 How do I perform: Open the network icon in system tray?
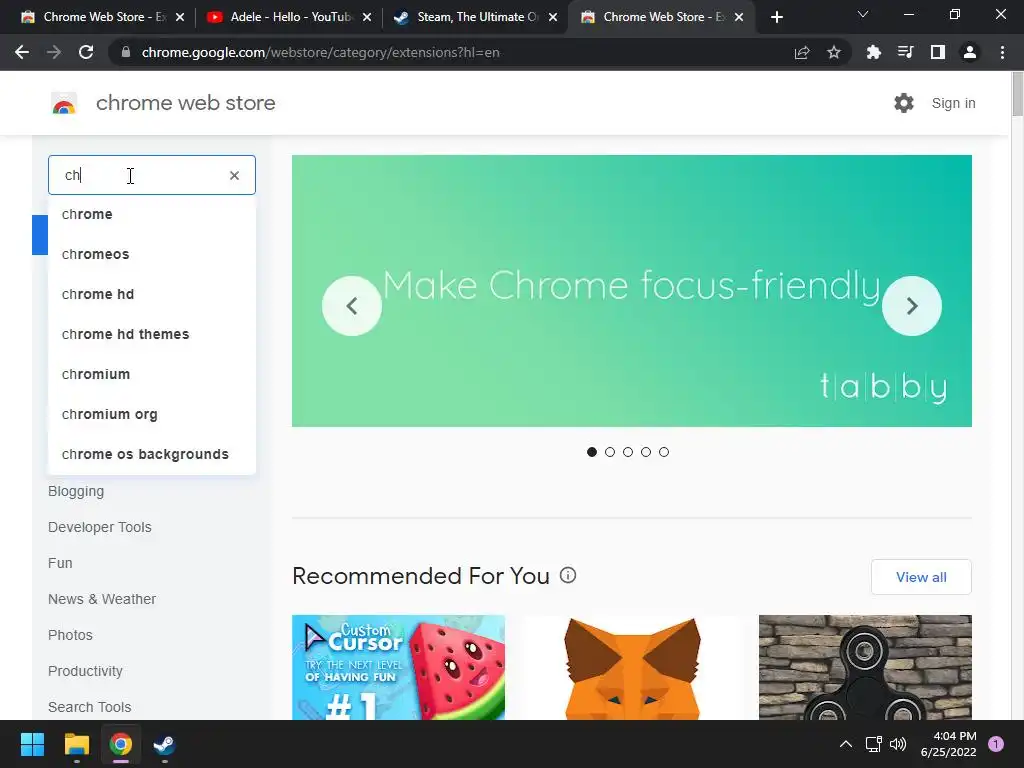pos(873,744)
